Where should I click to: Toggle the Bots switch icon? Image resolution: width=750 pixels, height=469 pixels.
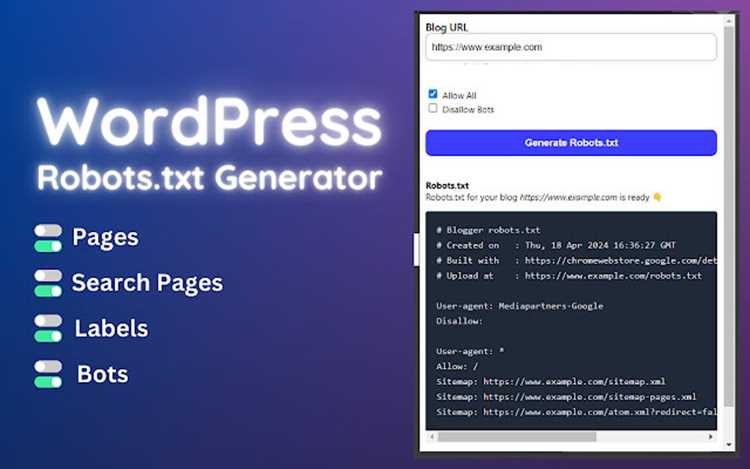pos(48,374)
